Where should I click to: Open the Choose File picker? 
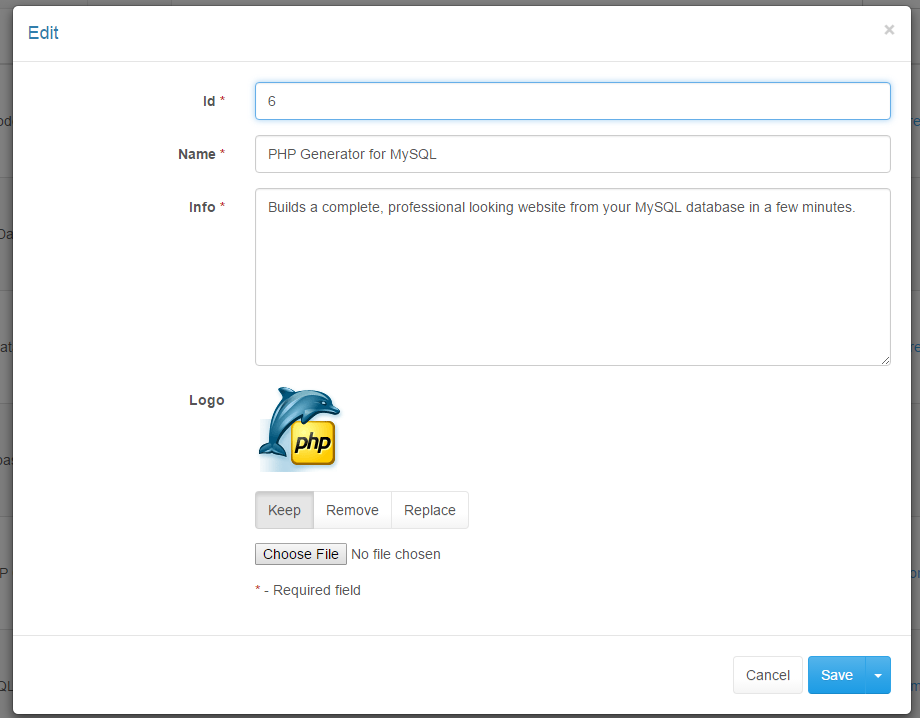point(300,554)
